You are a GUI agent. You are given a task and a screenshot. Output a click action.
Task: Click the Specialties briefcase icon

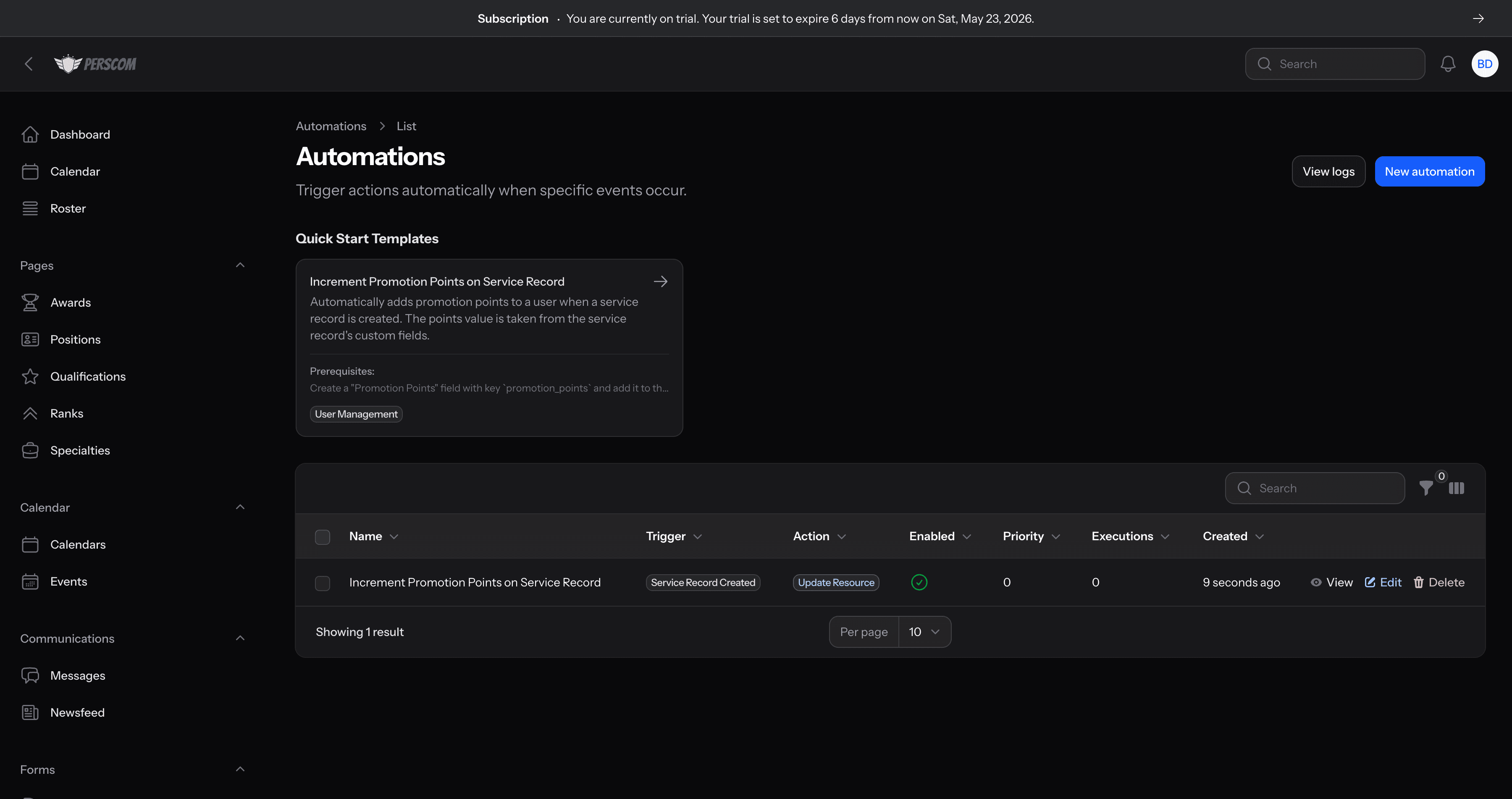tap(30, 450)
